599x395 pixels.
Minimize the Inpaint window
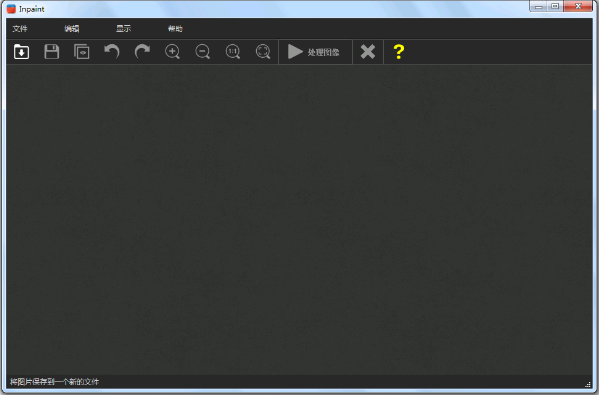click(x=539, y=6)
